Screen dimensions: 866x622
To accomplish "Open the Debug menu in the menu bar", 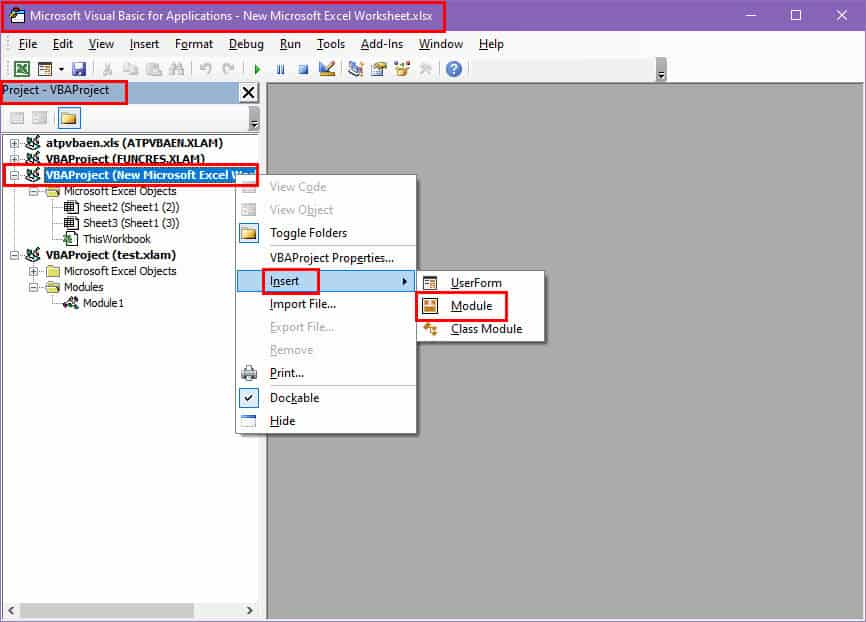I will coord(246,44).
